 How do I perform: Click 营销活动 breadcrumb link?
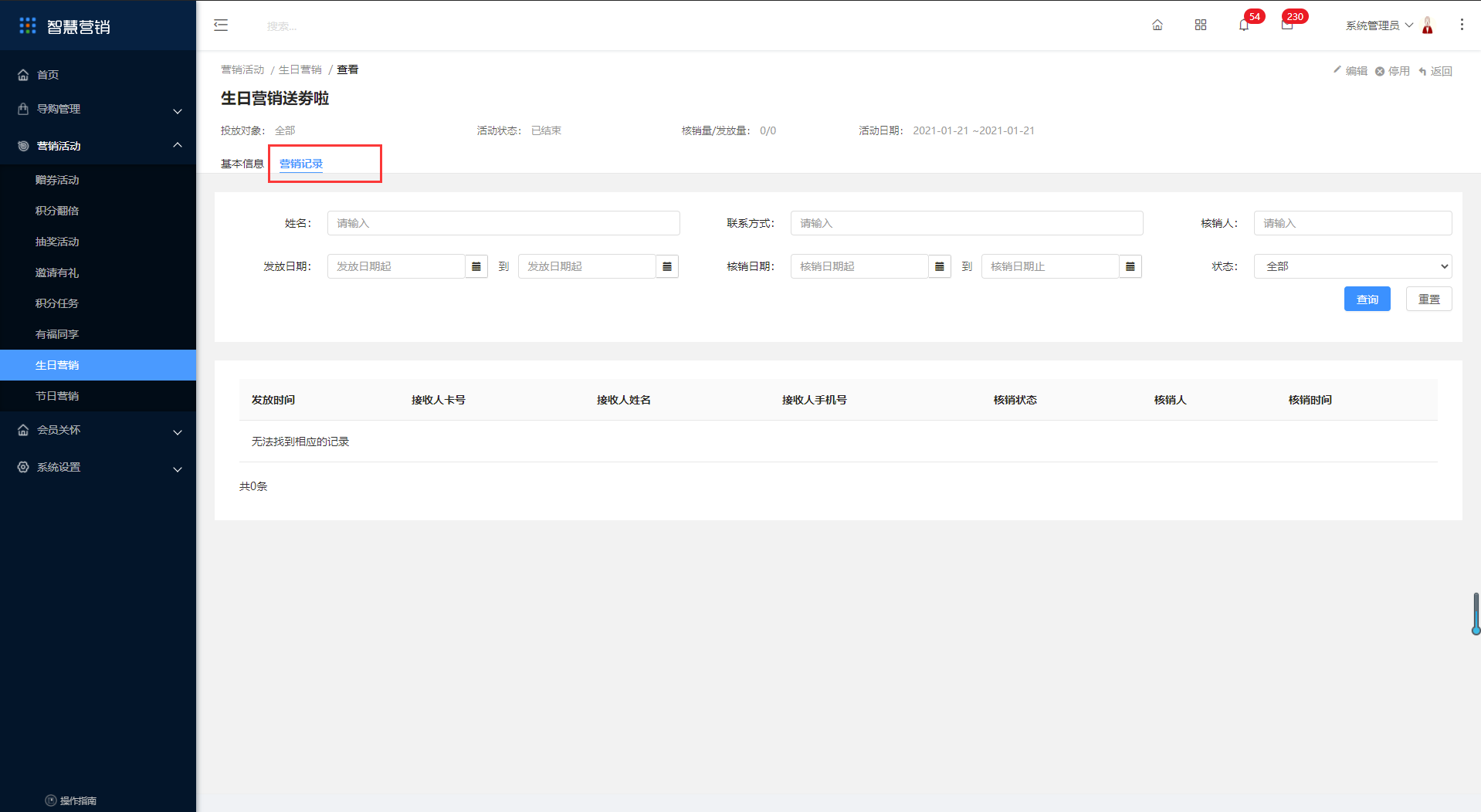coord(242,69)
